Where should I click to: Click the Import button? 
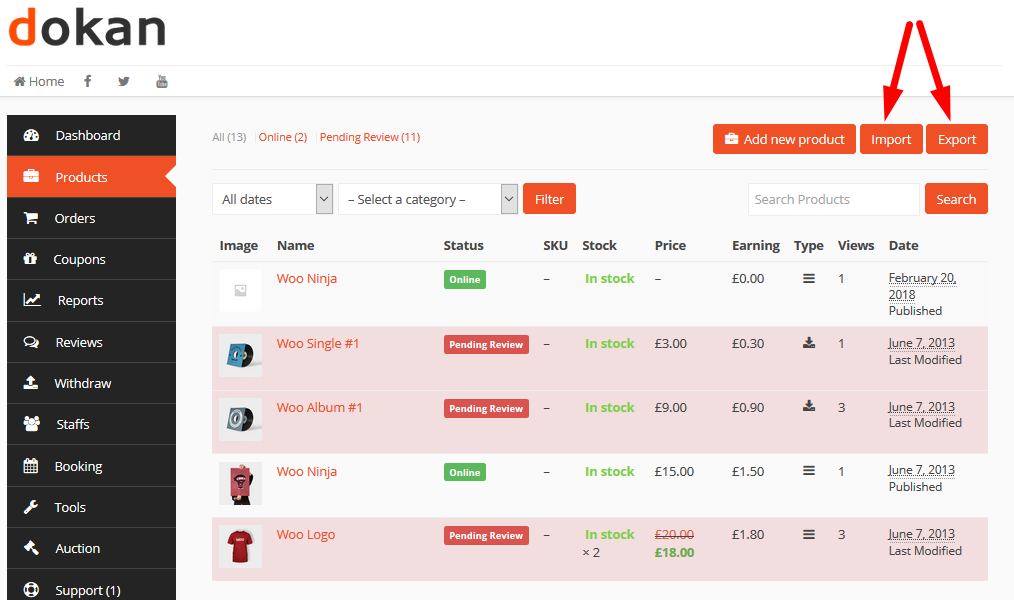[891, 139]
